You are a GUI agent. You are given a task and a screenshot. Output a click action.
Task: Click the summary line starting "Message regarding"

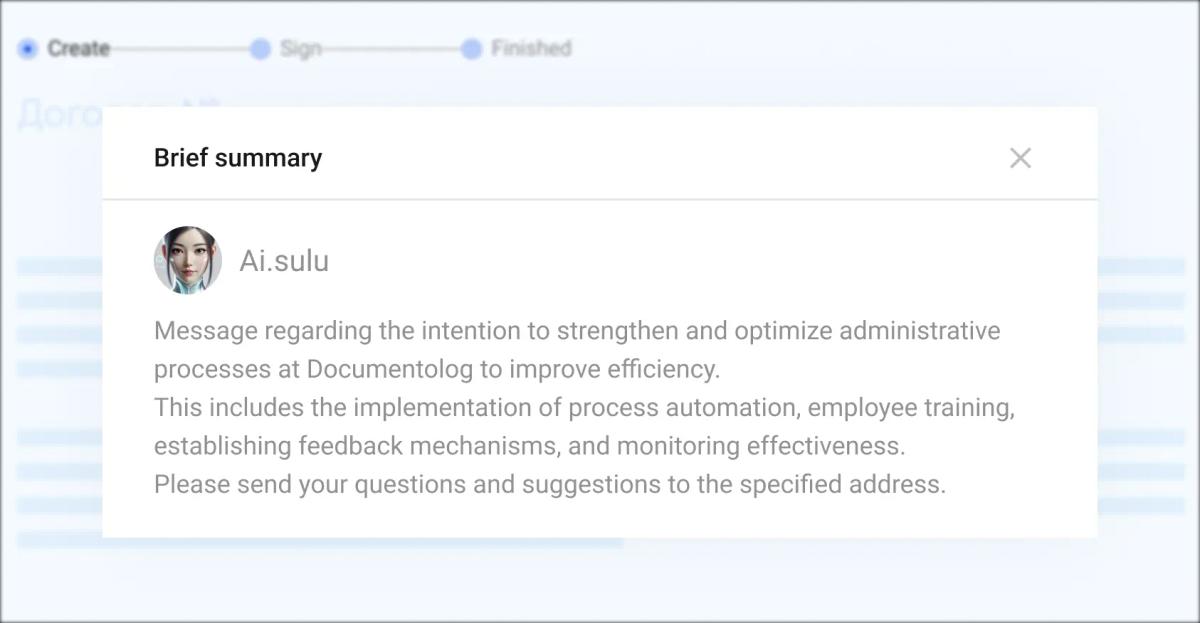point(576,331)
